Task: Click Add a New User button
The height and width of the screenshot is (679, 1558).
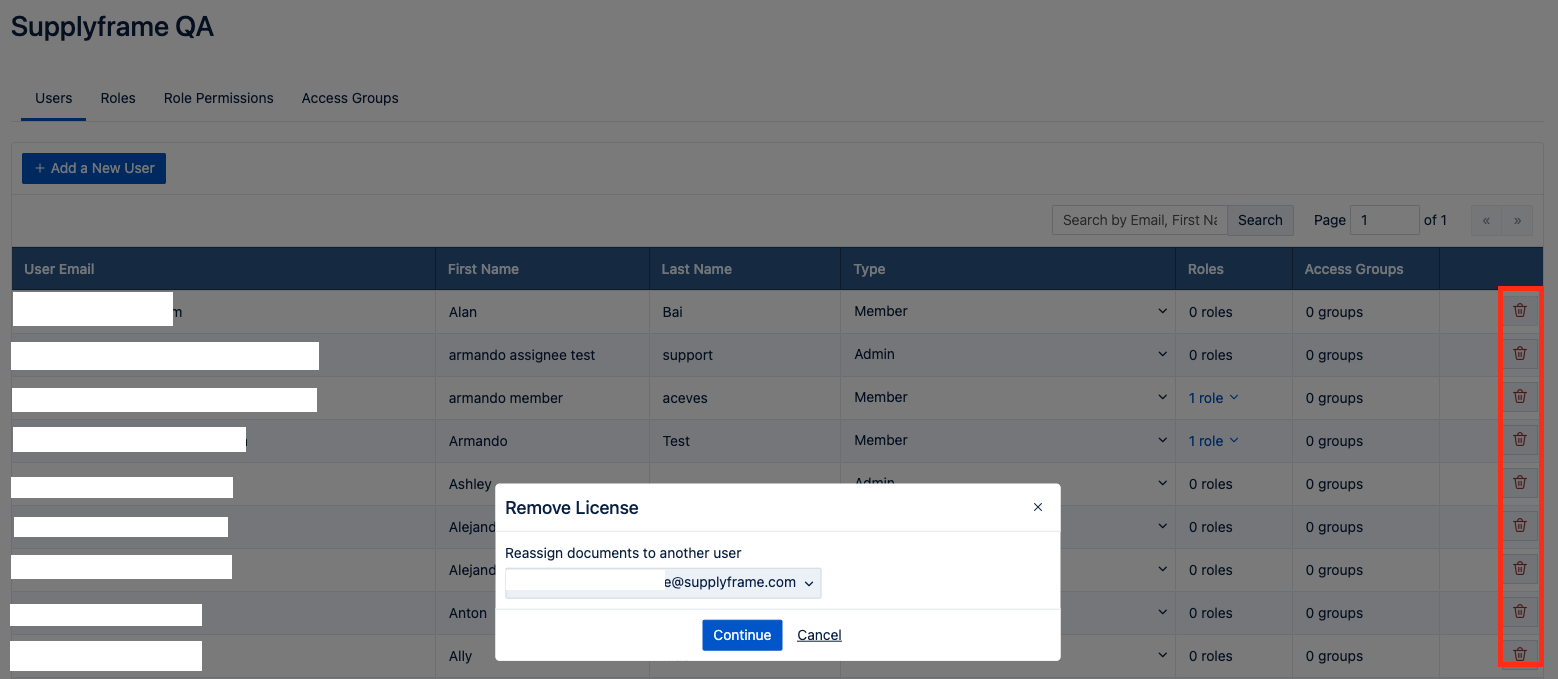Action: [x=94, y=168]
